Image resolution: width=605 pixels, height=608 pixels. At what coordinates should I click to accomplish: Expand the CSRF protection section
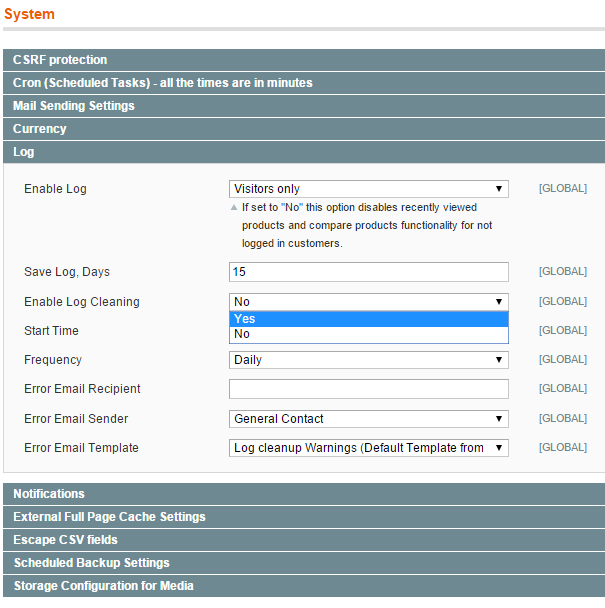[304, 60]
